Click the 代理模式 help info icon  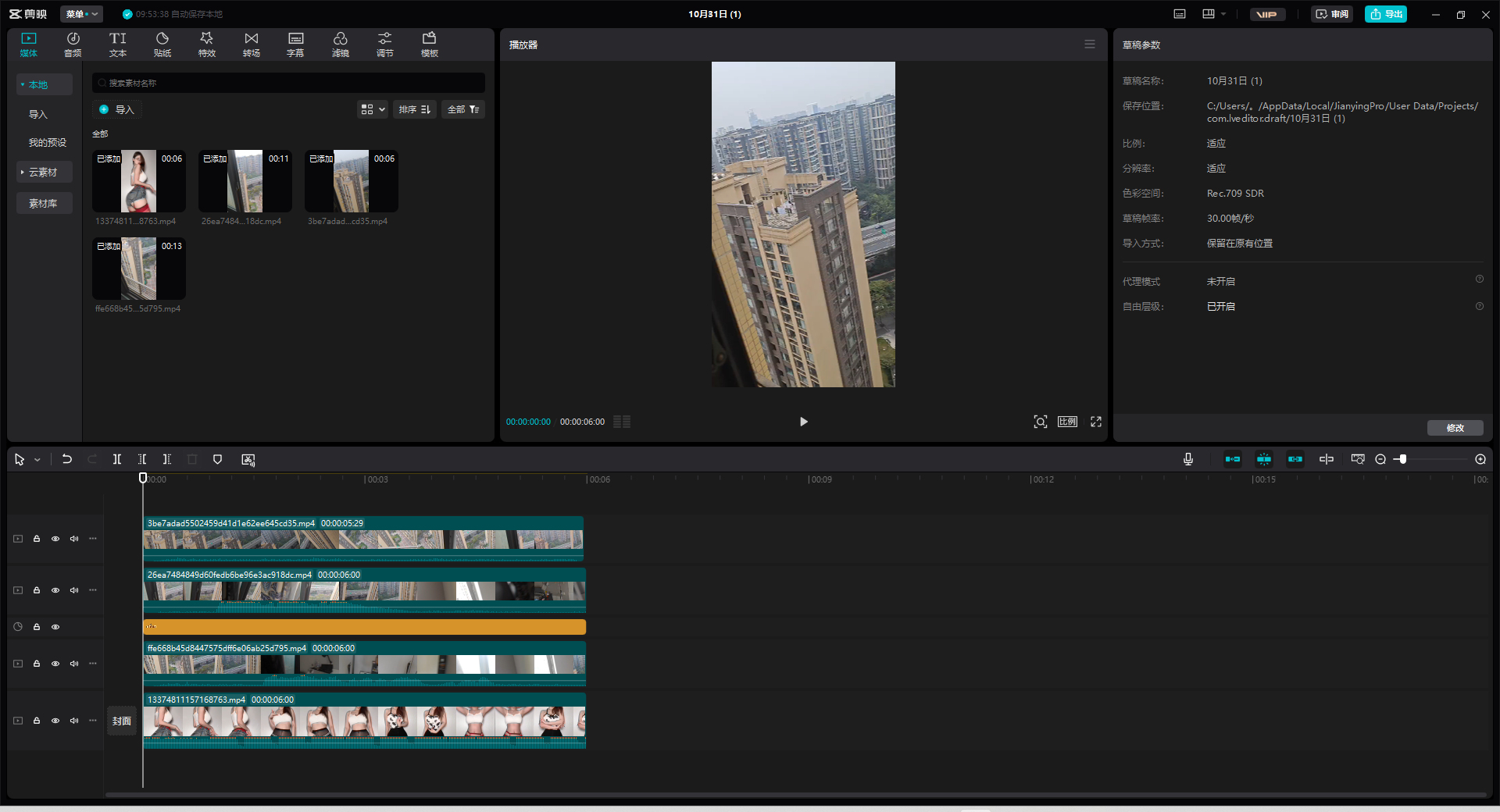click(x=1480, y=279)
